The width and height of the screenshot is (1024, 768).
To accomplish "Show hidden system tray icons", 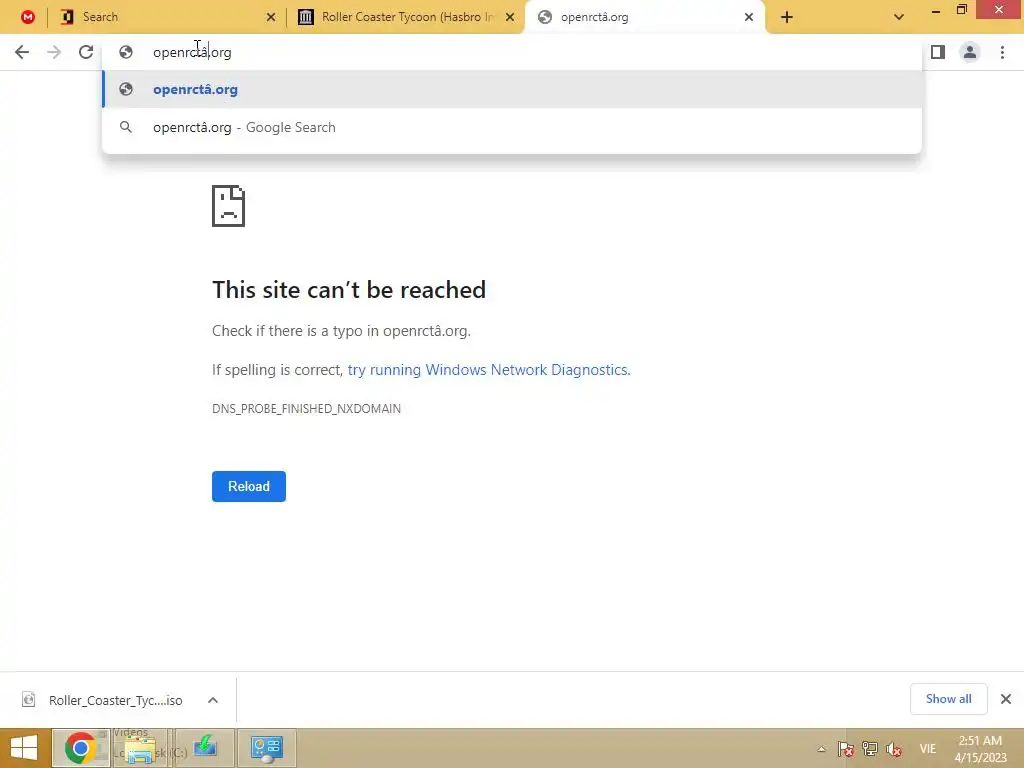I will (x=822, y=749).
